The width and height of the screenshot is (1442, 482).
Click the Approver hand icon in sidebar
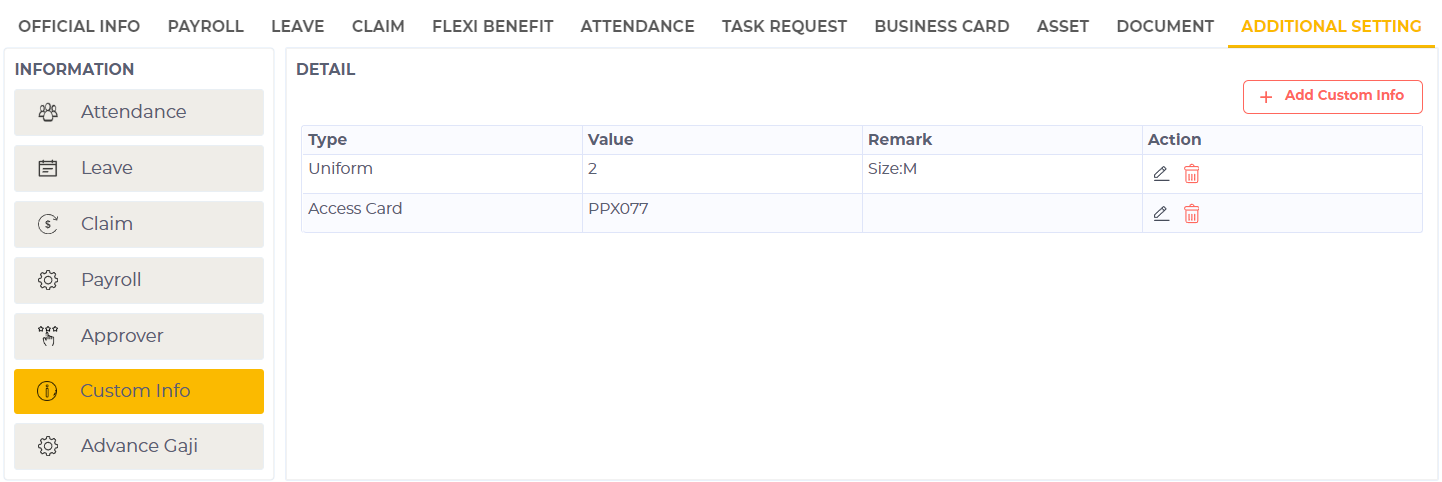point(48,336)
